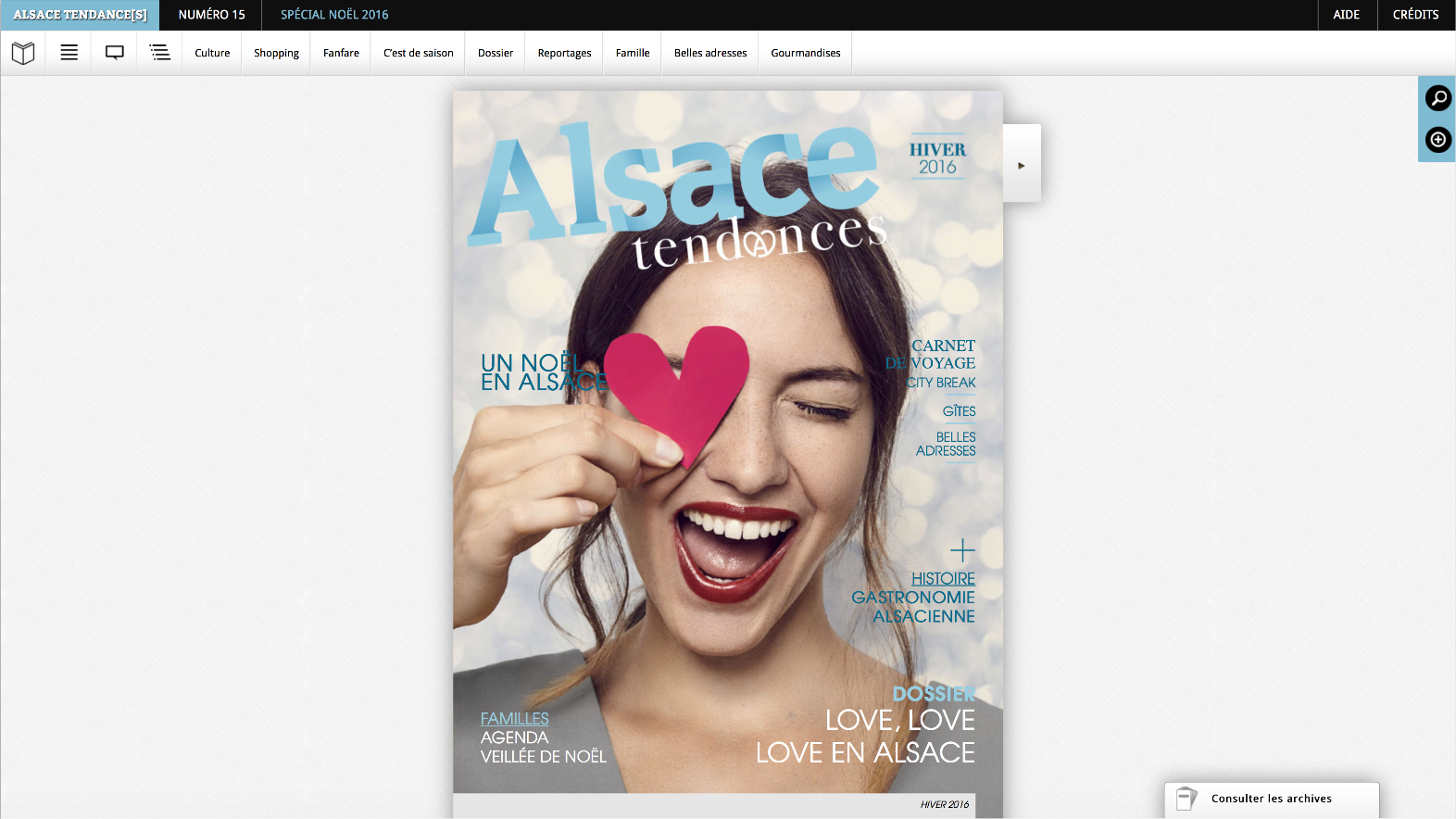This screenshot has width=1456, height=819.
Task: Click Spécial Noël 2016 title
Action: tap(334, 15)
